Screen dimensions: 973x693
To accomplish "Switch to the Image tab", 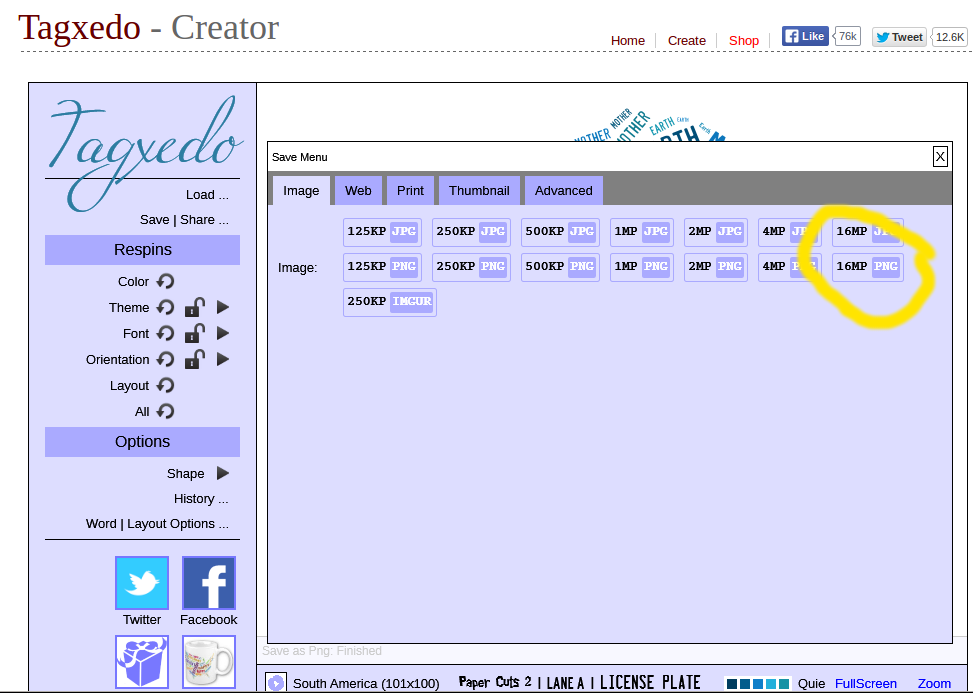I will pos(301,190).
